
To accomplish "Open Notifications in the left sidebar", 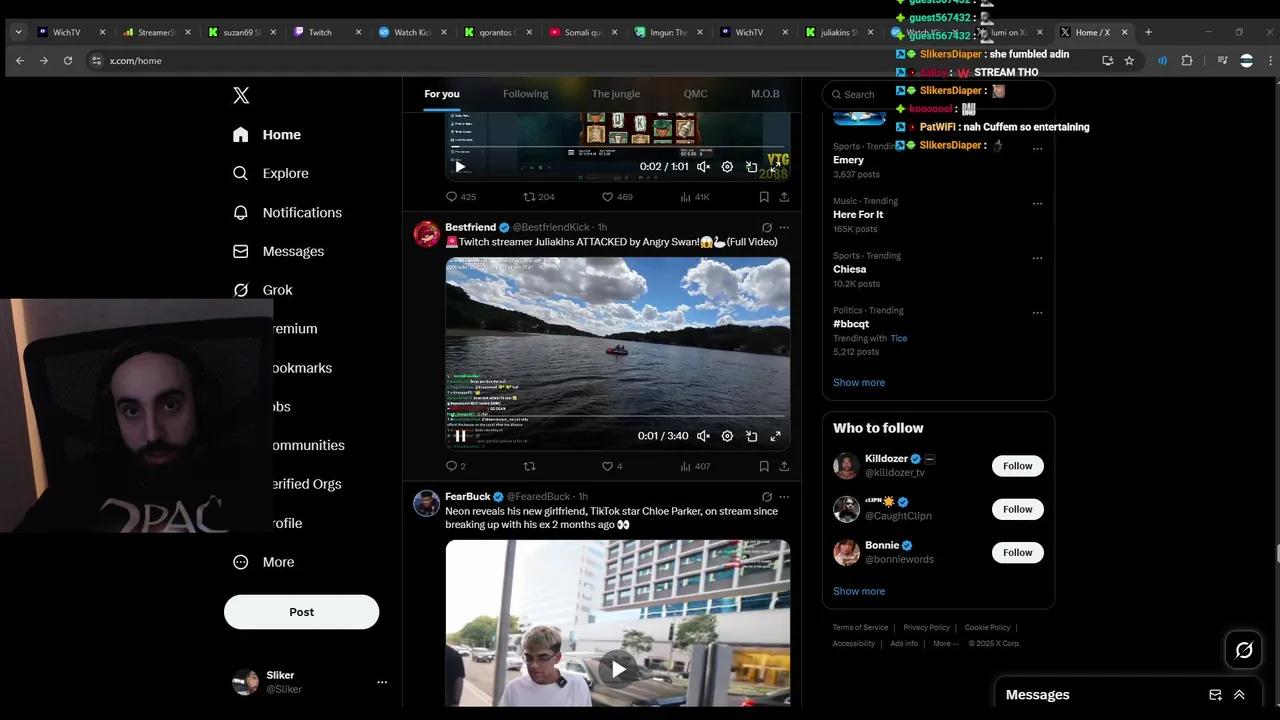I will 287,212.
